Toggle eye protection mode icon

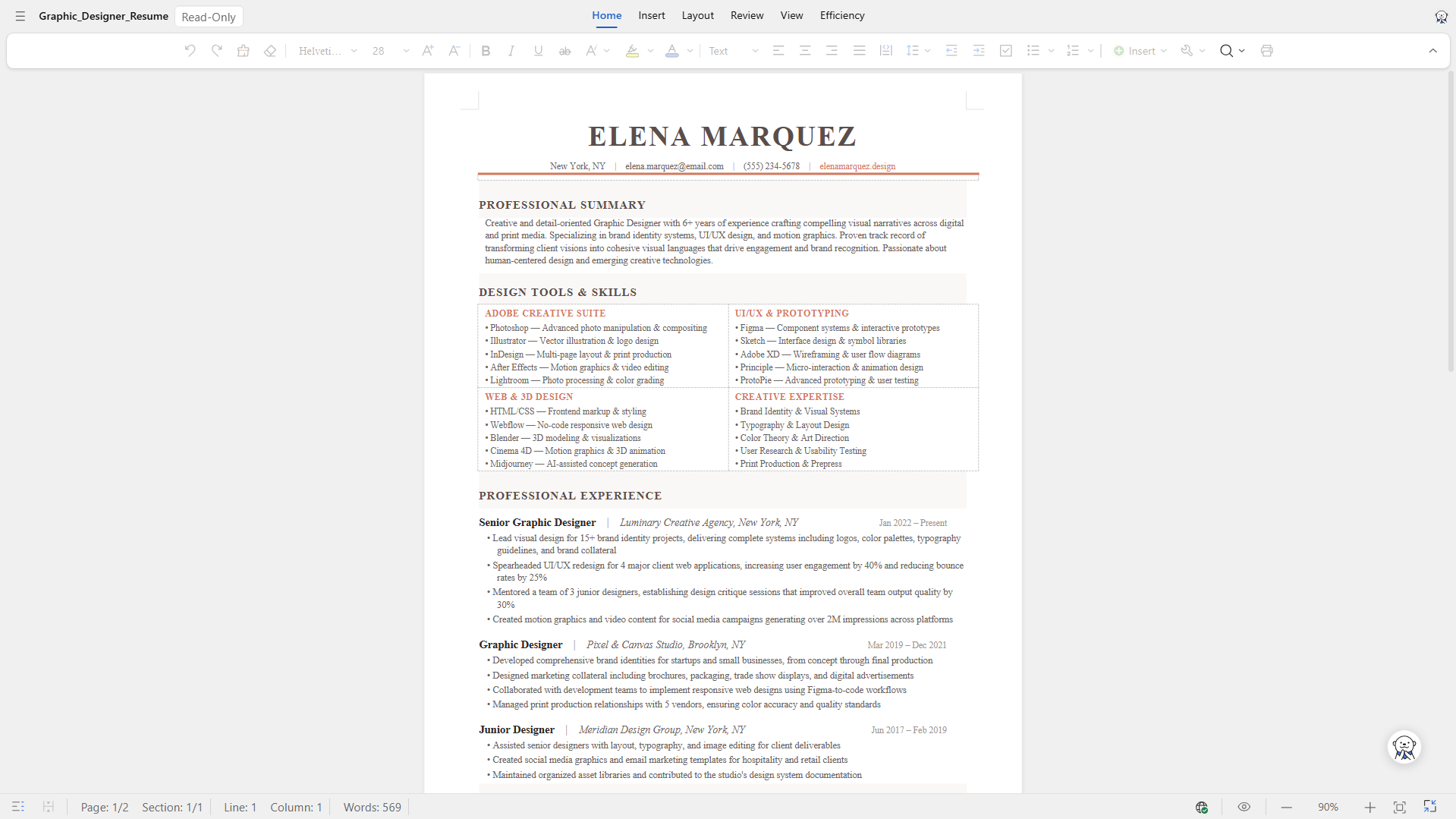pyautogui.click(x=1244, y=807)
